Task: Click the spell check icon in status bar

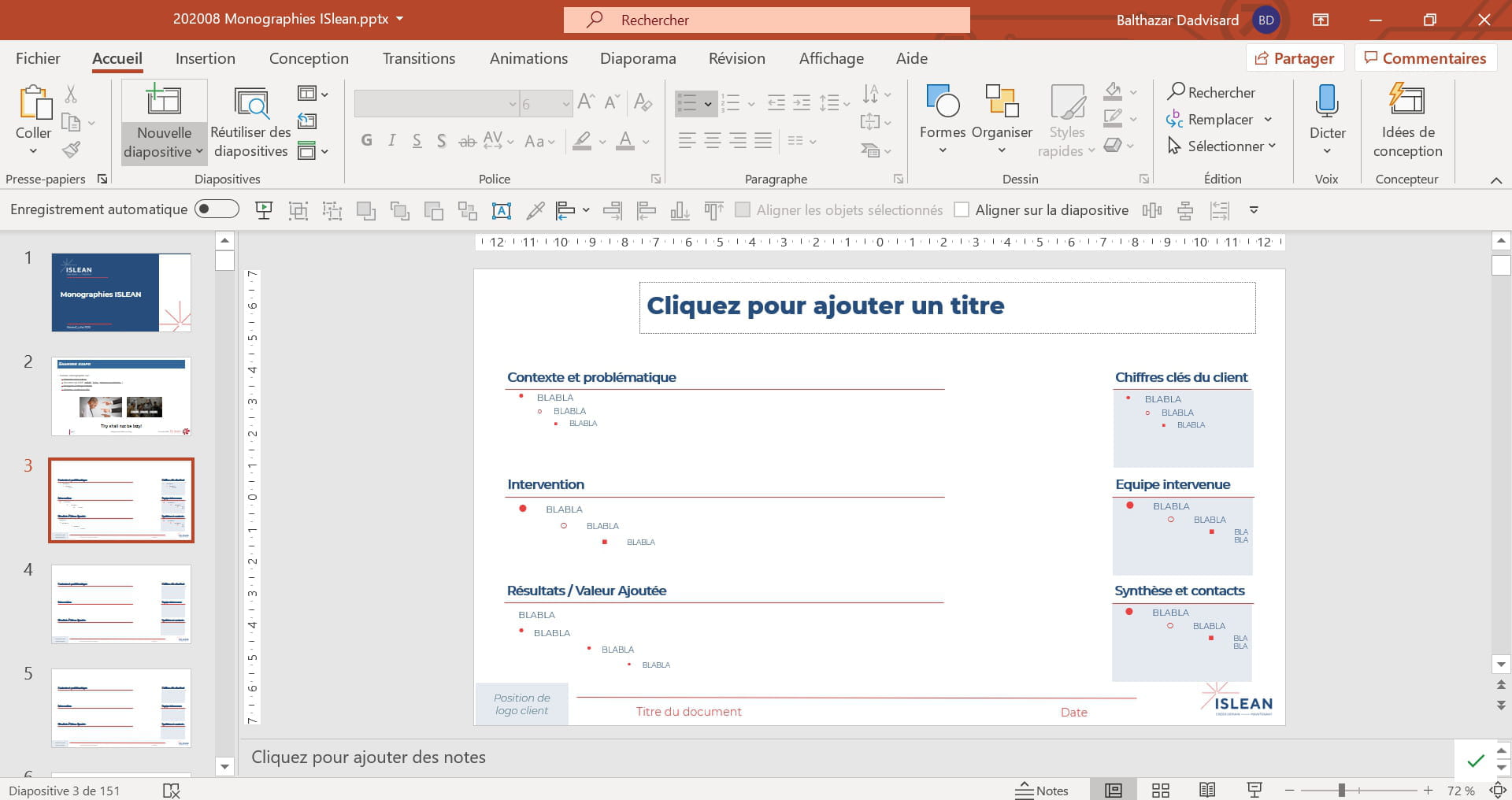Action: tap(172, 791)
